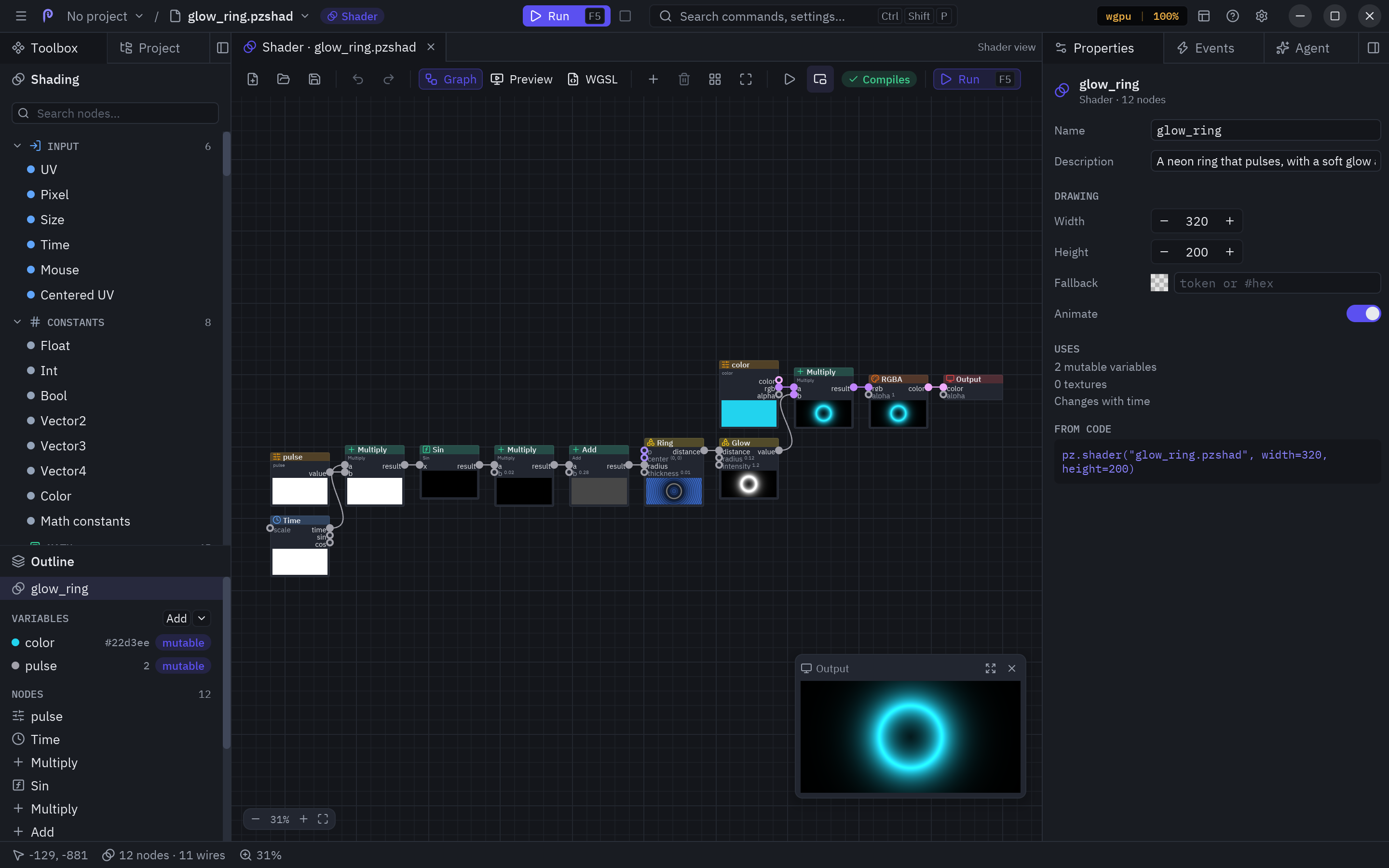
Task: Switch to the Preview view
Action: coord(522,79)
